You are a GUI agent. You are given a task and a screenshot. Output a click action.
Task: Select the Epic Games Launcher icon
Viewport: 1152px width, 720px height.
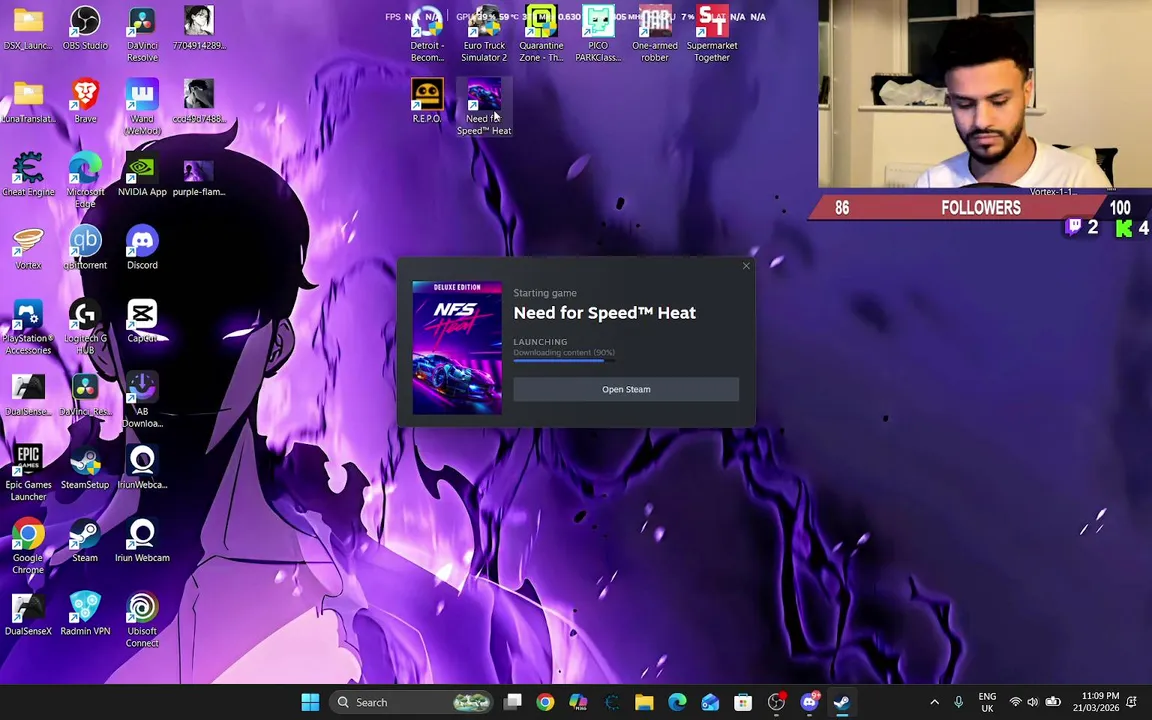28,473
